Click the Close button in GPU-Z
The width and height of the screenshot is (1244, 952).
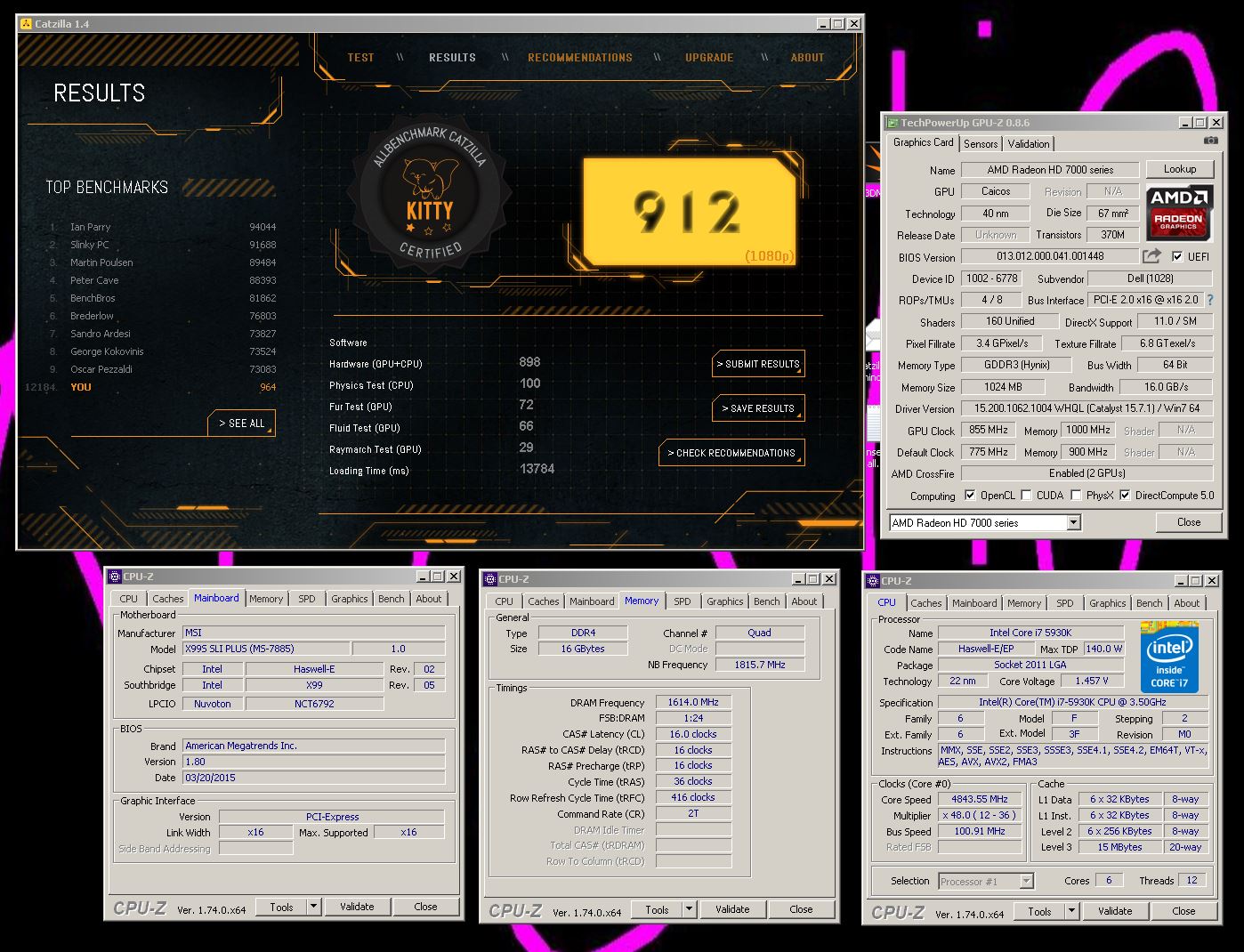(x=1189, y=522)
